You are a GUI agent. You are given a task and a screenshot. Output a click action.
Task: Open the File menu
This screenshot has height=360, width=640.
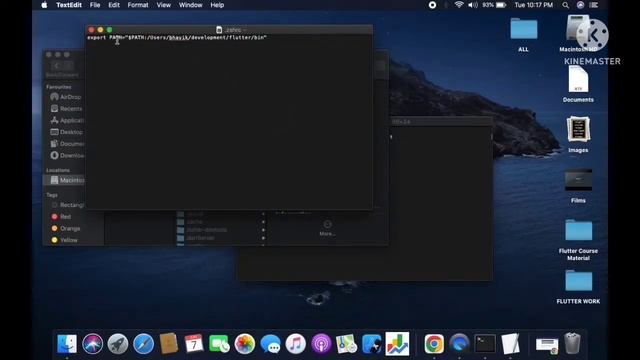[x=95, y=5]
